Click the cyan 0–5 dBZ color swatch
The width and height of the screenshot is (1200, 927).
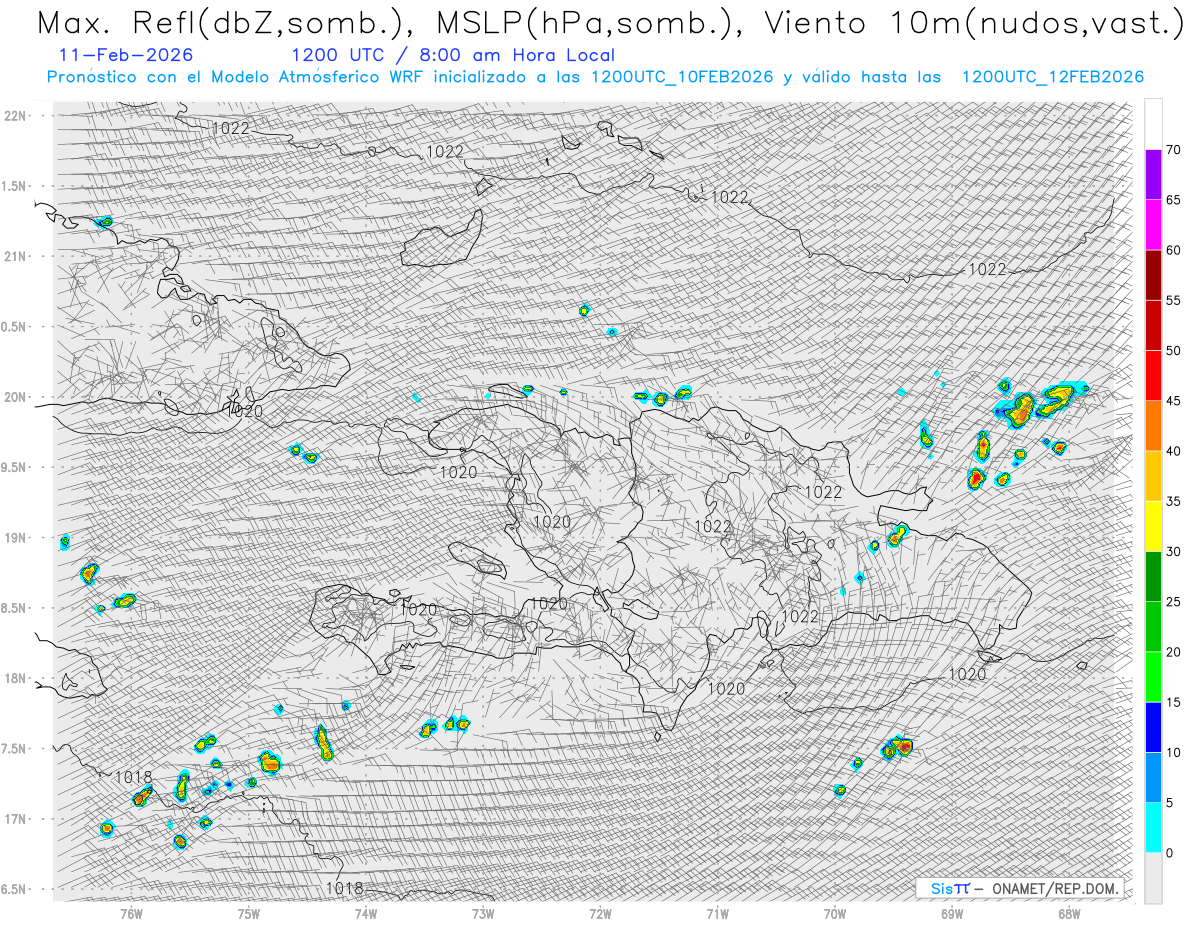pos(1153,828)
